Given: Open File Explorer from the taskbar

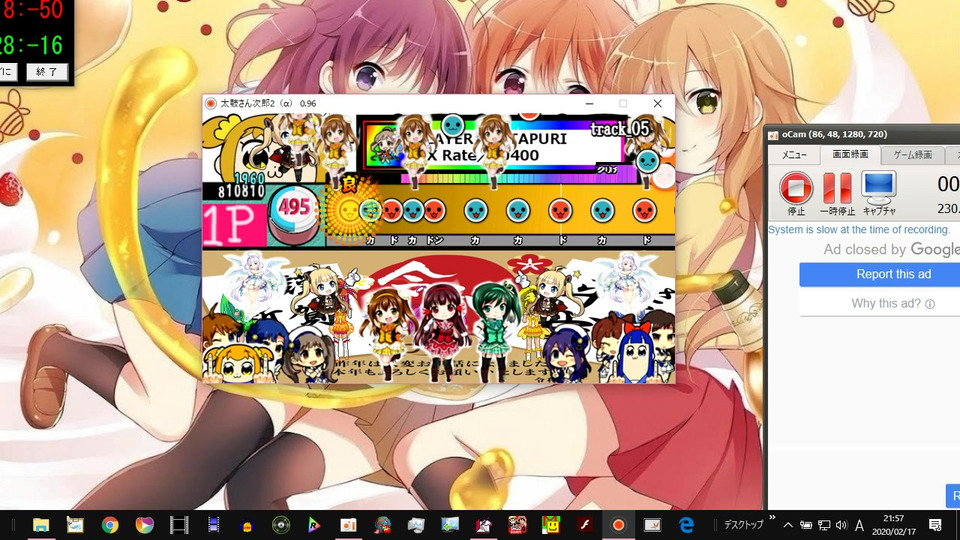Looking at the screenshot, I should pos(41,525).
